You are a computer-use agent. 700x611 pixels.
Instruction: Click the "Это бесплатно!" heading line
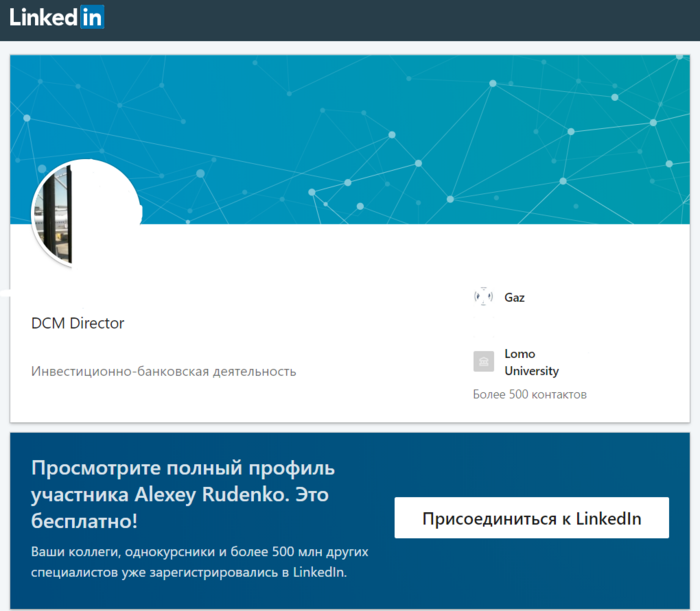point(85,521)
